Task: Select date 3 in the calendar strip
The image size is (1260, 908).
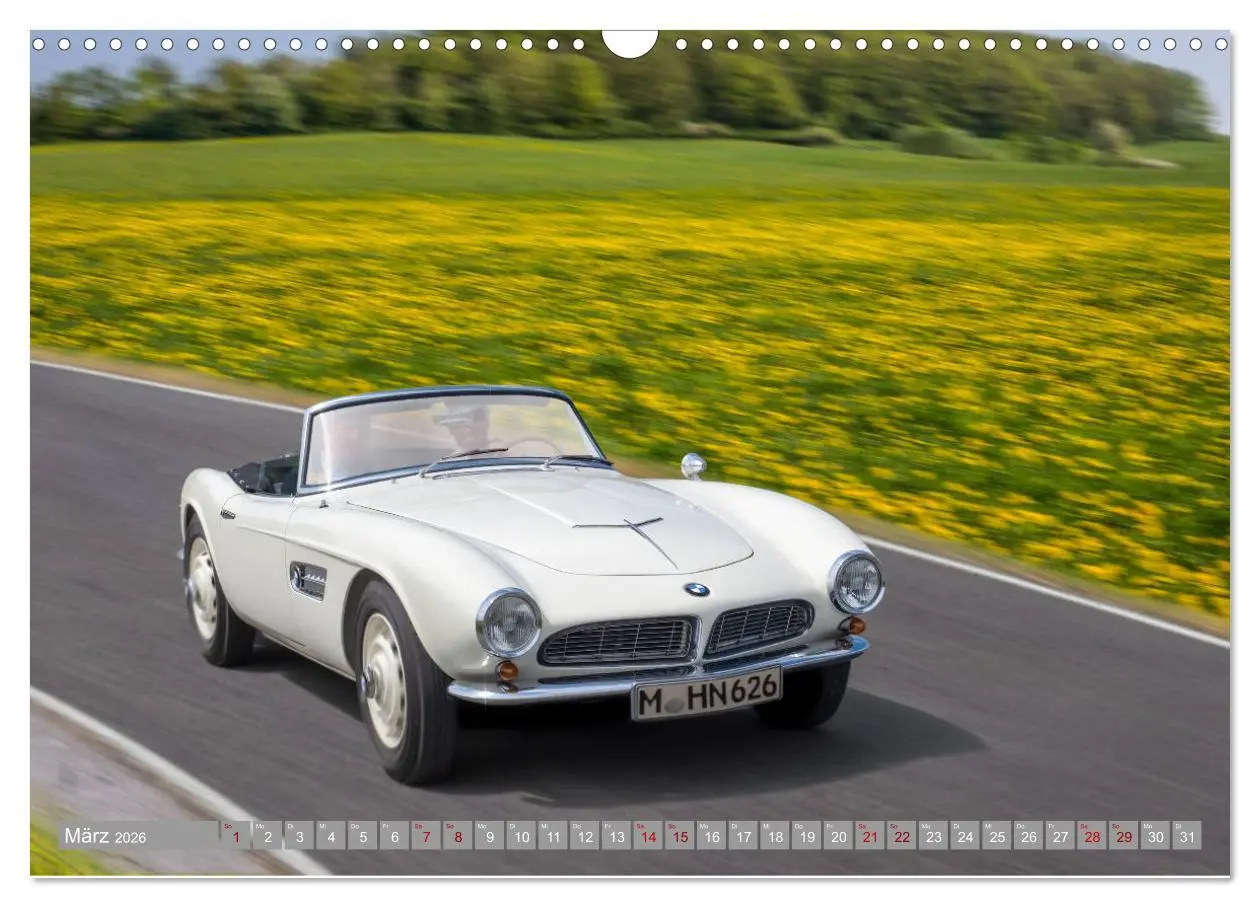Action: 299,836
